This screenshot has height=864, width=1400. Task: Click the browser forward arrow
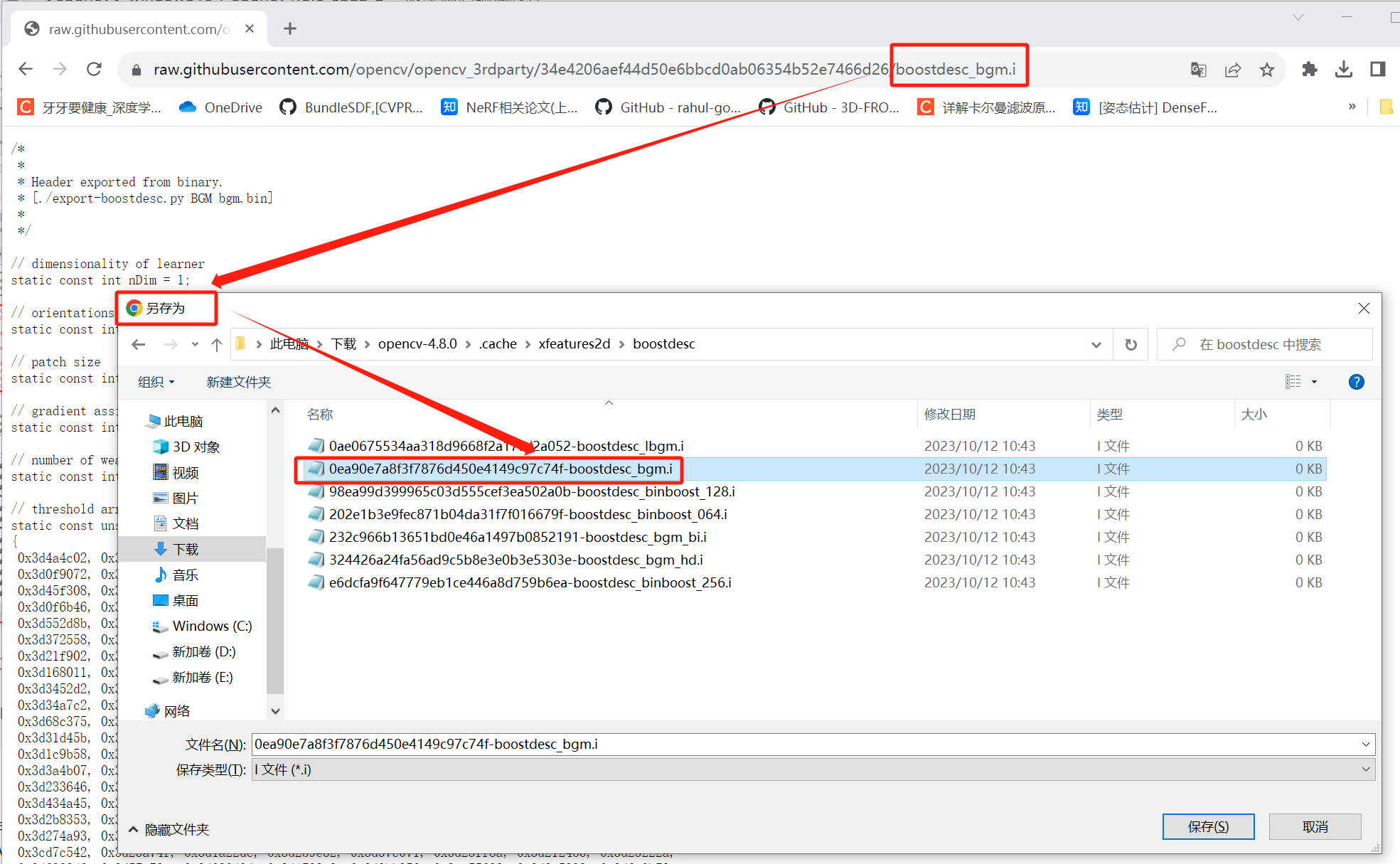point(60,69)
